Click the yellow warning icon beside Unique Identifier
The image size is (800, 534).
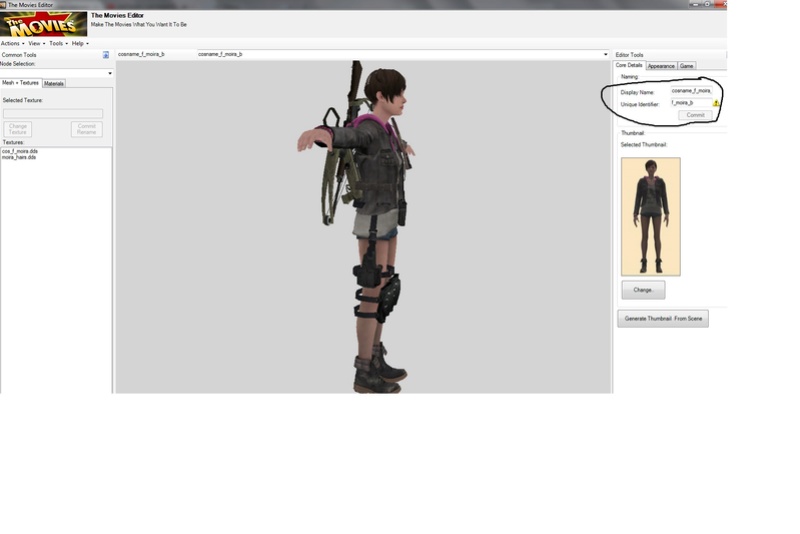716,103
